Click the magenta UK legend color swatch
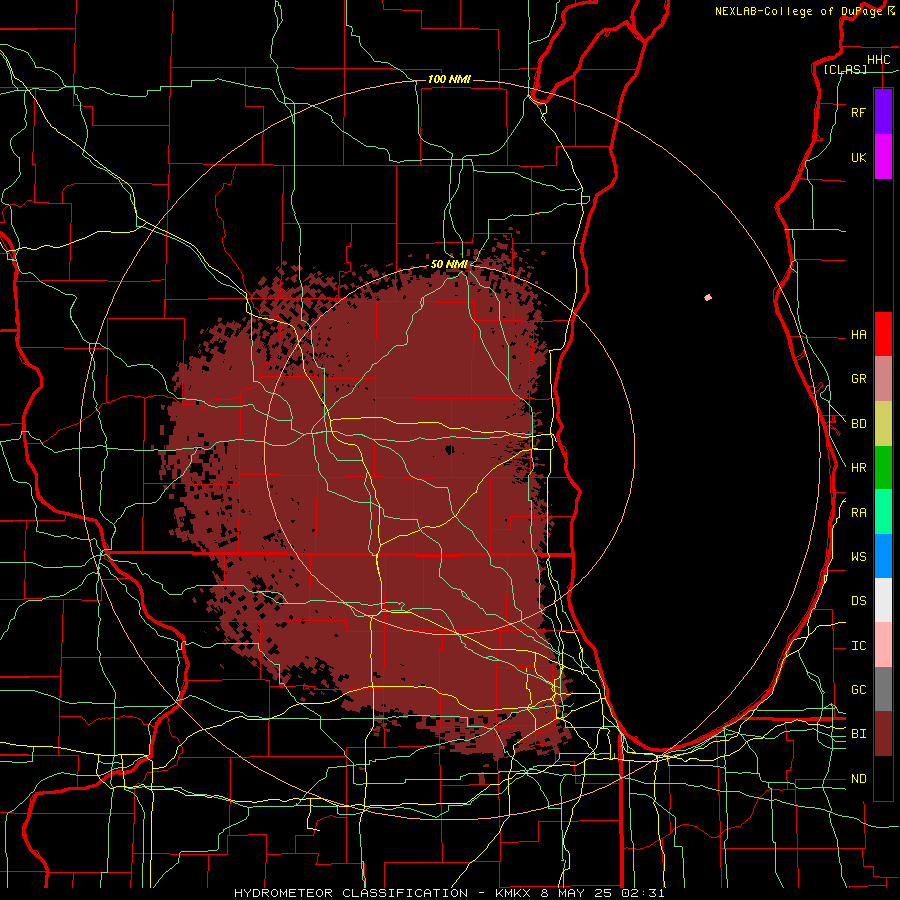Screen dimensions: 900x900 tap(883, 157)
